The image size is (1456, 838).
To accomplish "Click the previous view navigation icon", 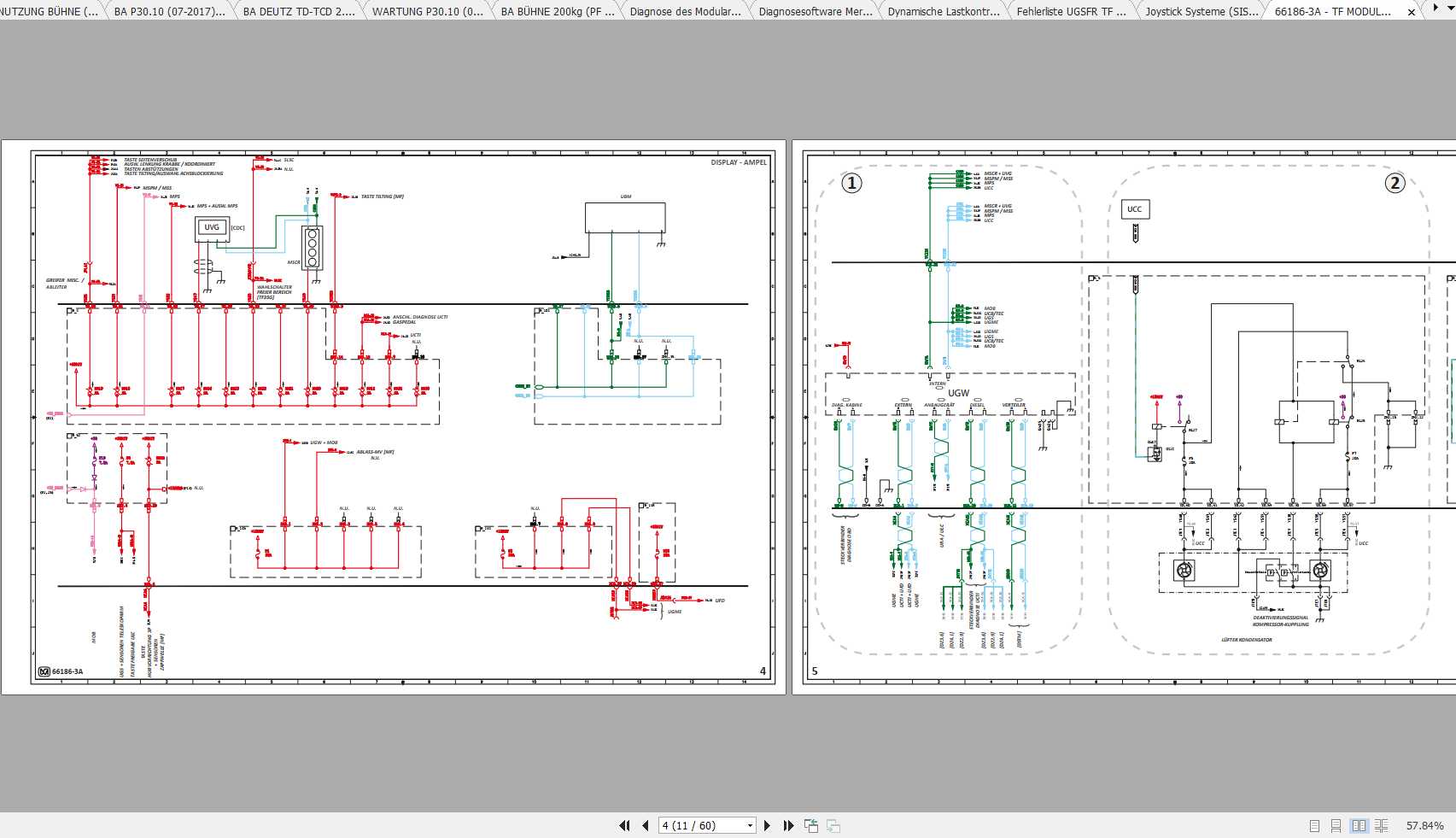I will click(811, 825).
